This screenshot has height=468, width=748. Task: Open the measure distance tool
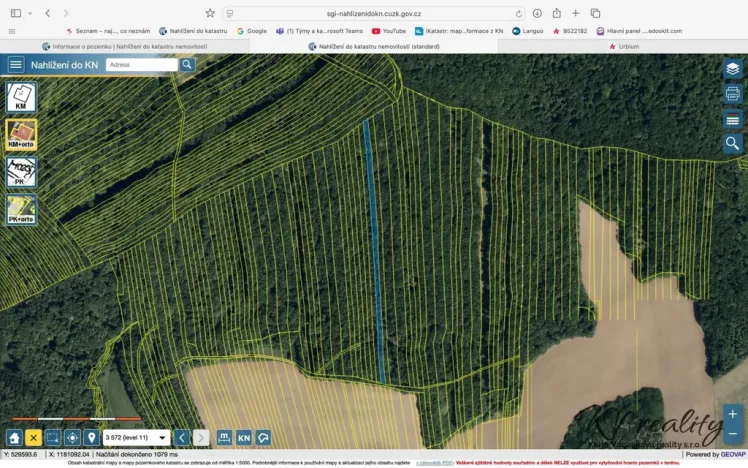coord(224,437)
